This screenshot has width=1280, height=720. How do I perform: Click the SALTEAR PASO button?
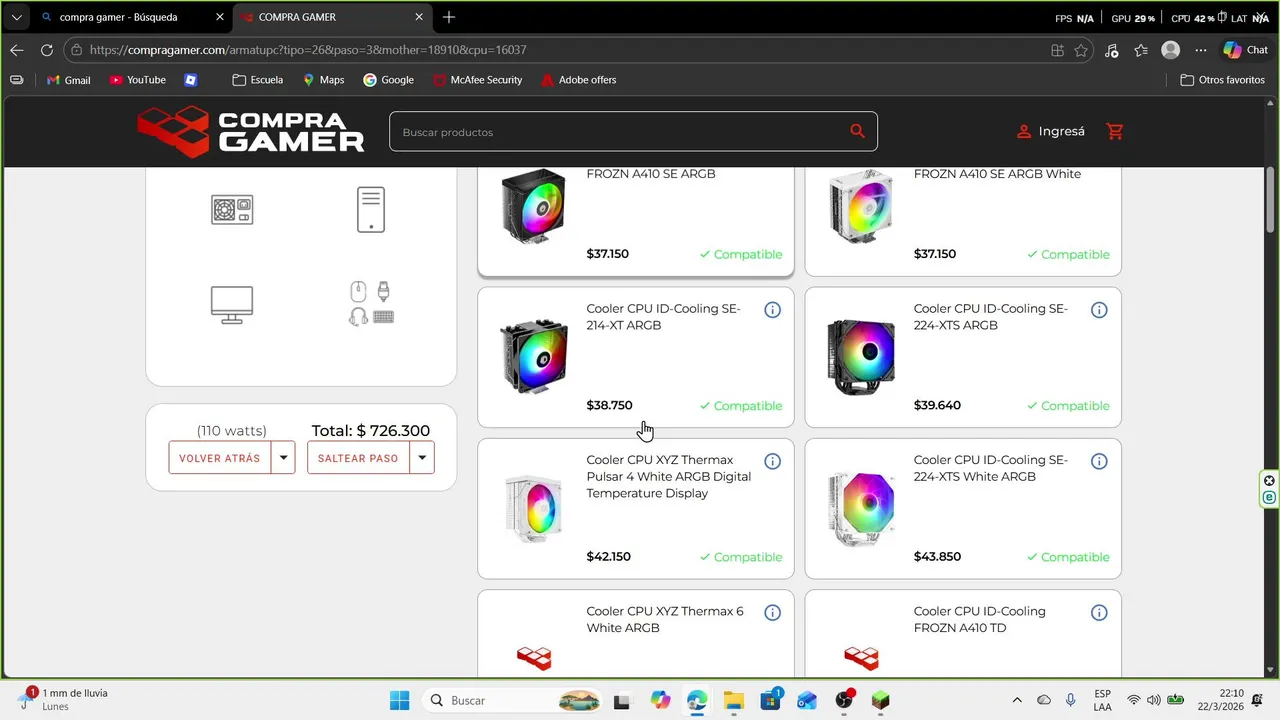click(358, 458)
